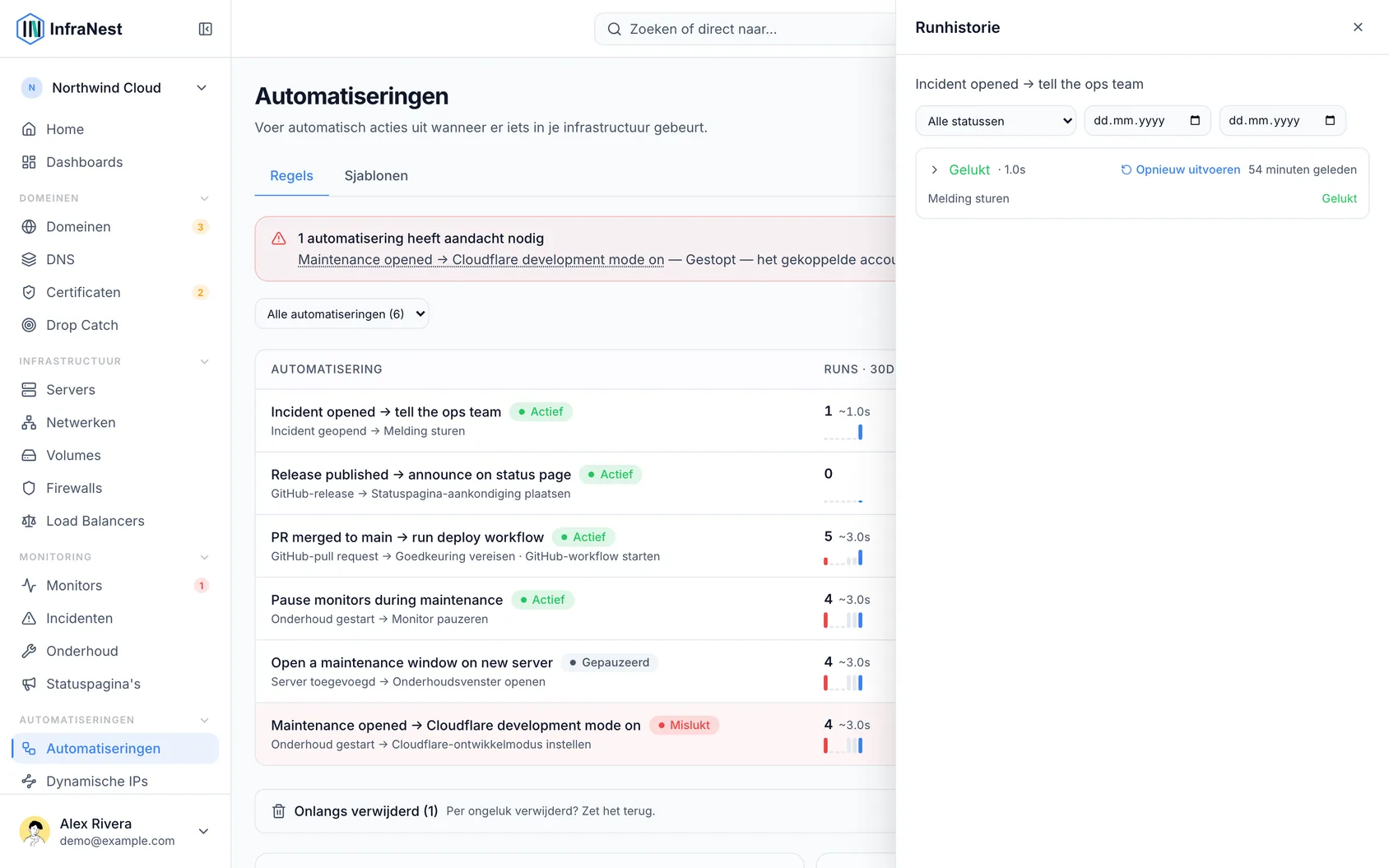Click the trash icon at Onlangs verwijderd

279,811
